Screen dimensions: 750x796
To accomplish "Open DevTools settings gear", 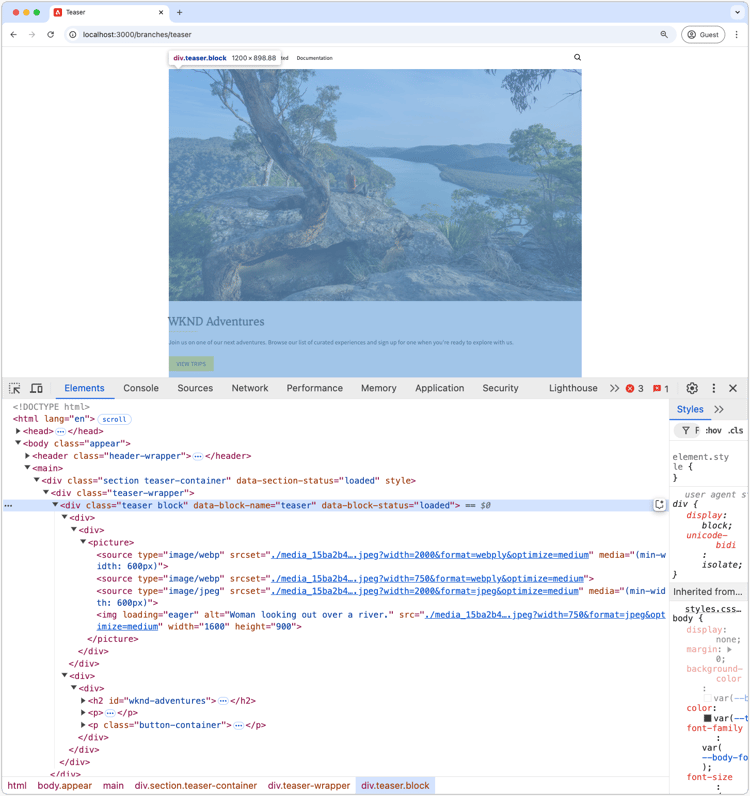I will [692, 388].
